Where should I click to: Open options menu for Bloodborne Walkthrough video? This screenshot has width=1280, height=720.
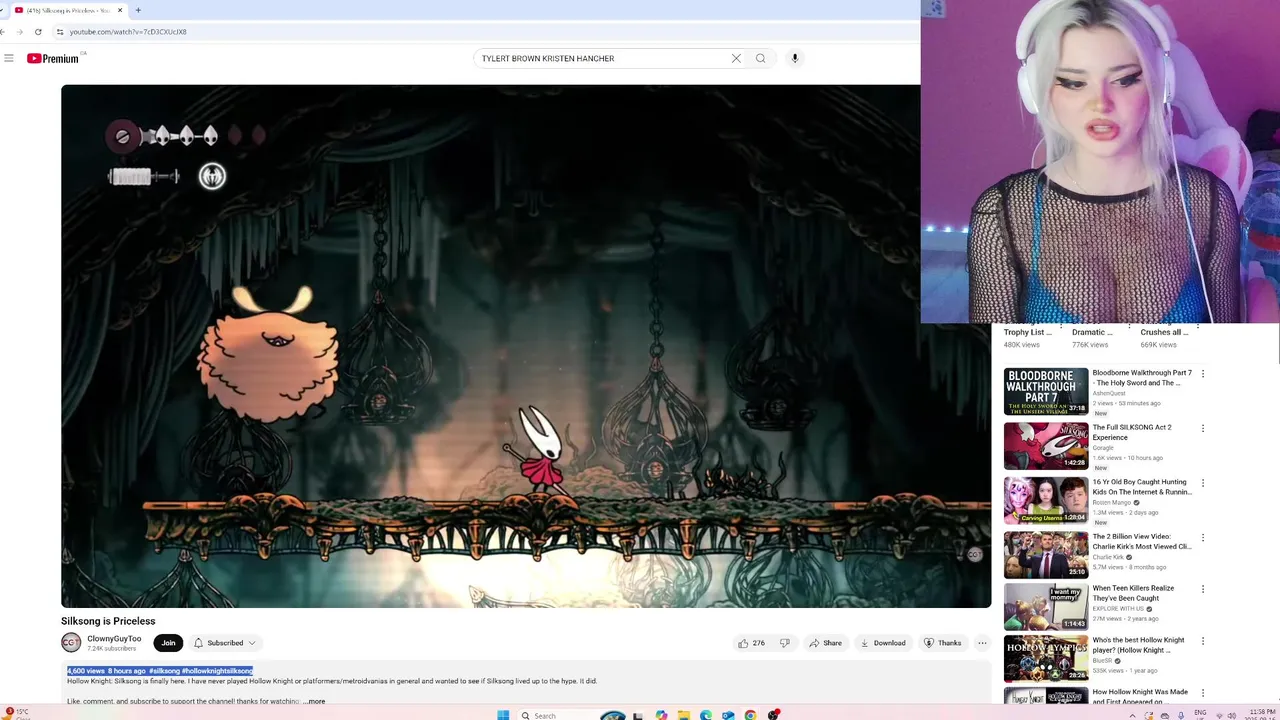(x=1202, y=374)
